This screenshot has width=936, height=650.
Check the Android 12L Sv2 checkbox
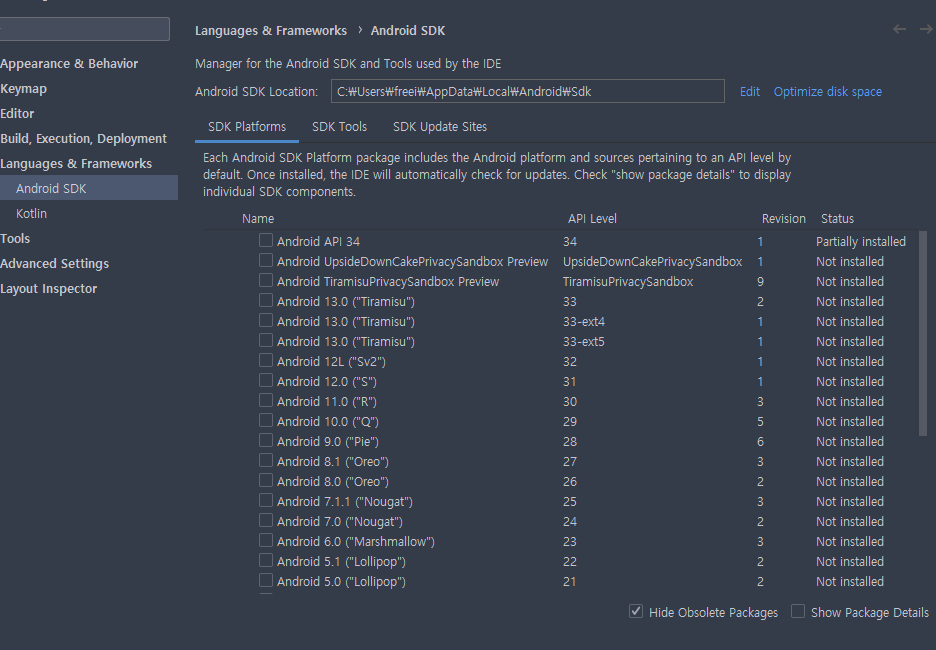pos(266,360)
